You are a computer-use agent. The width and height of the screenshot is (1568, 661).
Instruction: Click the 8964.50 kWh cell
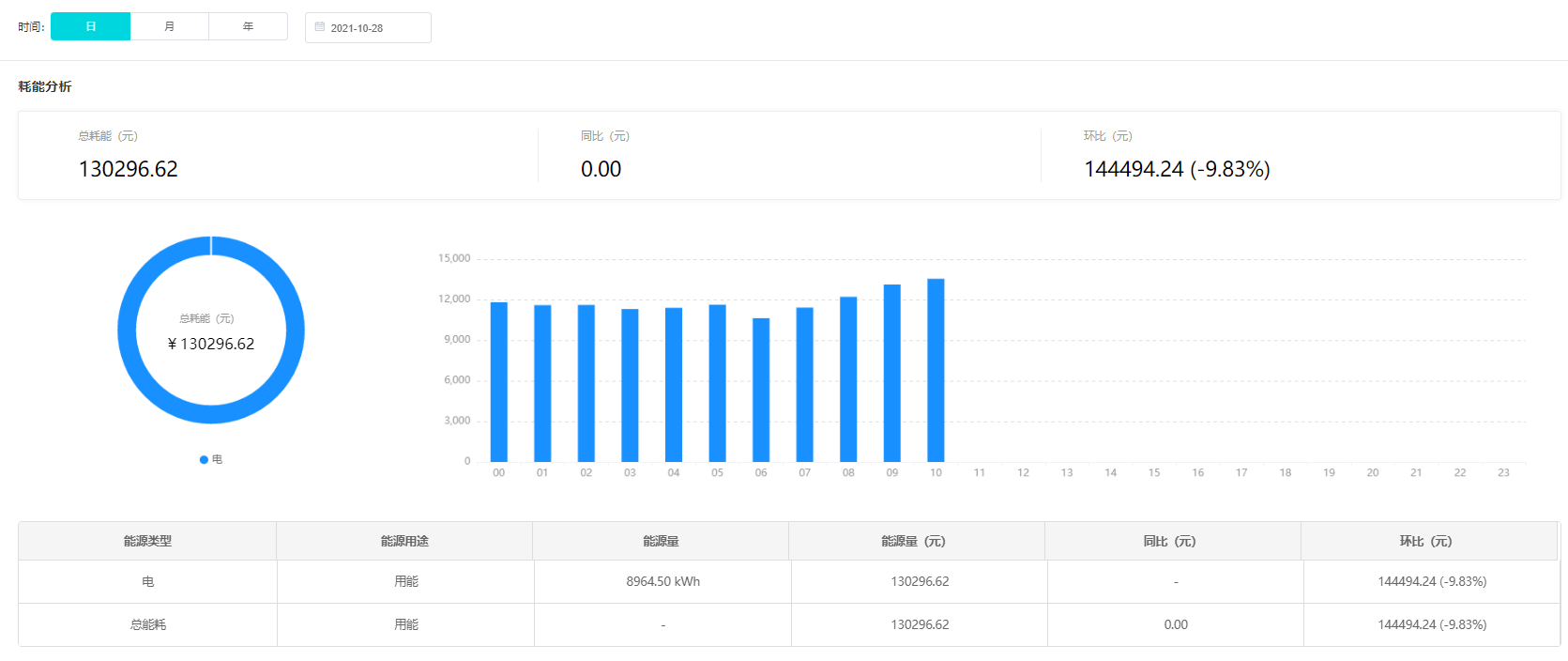tap(663, 582)
